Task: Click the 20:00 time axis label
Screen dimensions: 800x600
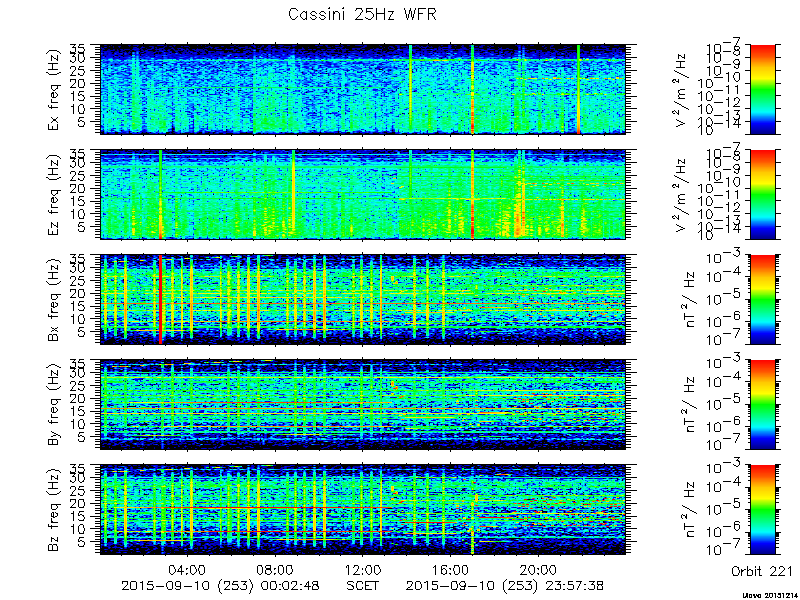Action: pyautogui.click(x=538, y=569)
